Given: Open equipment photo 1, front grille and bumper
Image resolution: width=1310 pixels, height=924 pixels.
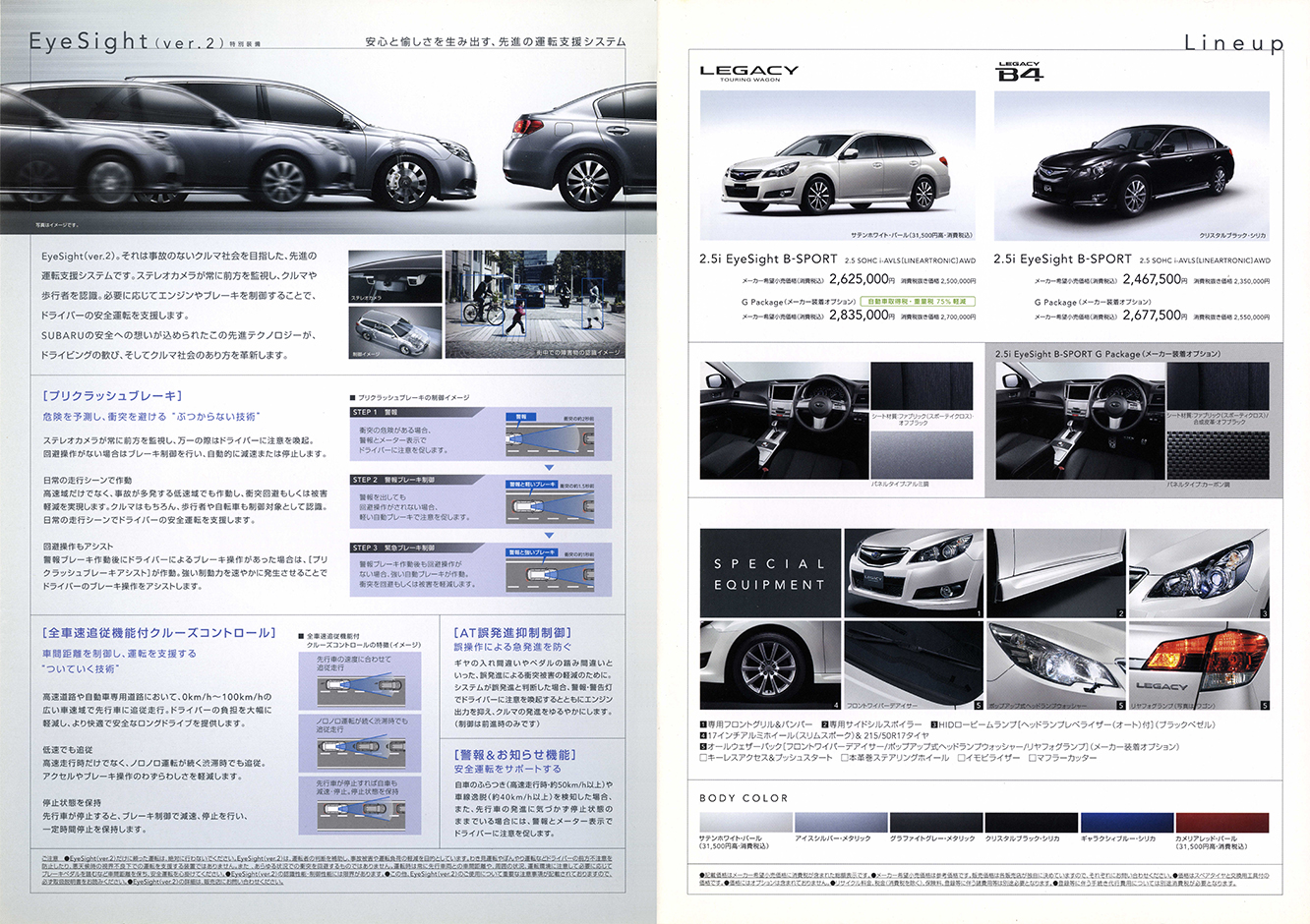Looking at the screenshot, I should click(914, 574).
